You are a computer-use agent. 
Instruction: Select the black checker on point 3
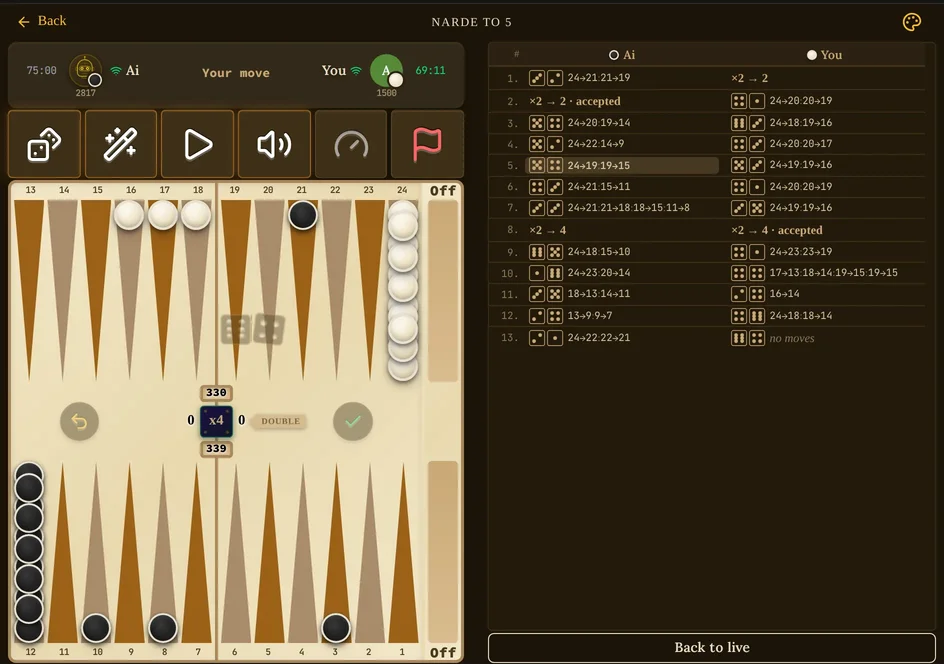tap(336, 628)
